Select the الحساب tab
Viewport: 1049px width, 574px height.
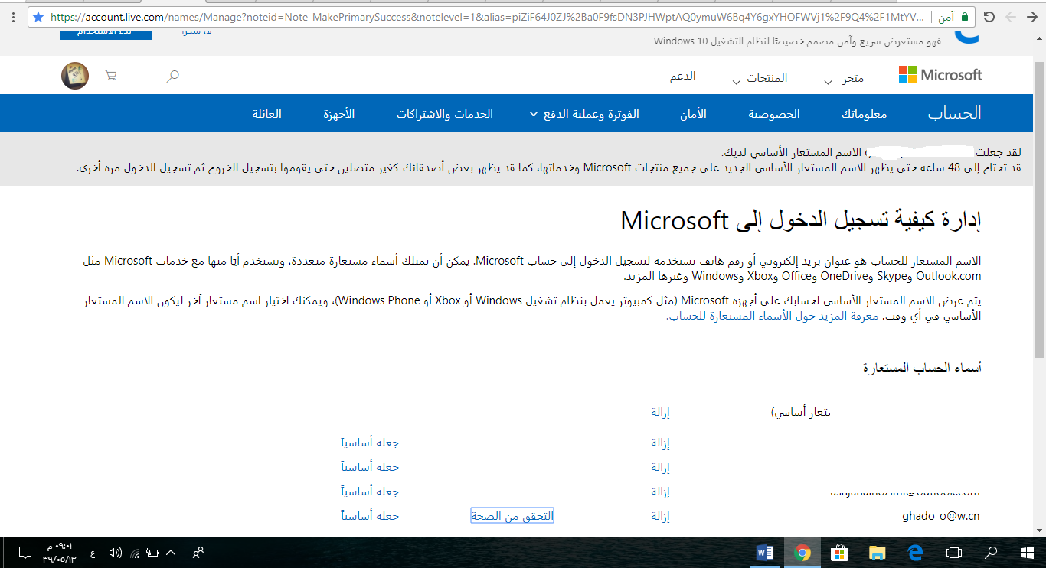pos(955,113)
